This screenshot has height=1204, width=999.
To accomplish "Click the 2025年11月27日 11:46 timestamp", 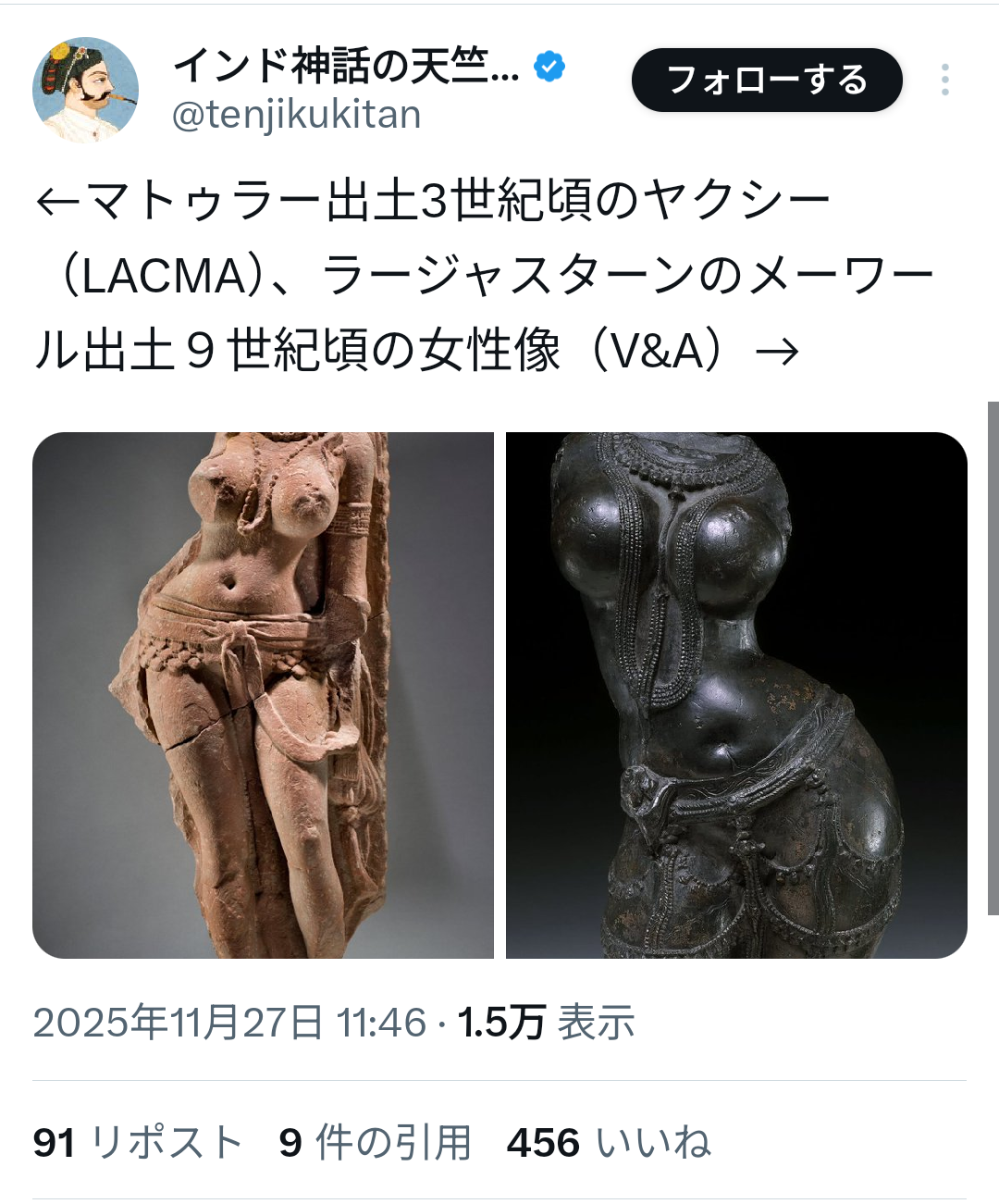I will tap(229, 1023).
